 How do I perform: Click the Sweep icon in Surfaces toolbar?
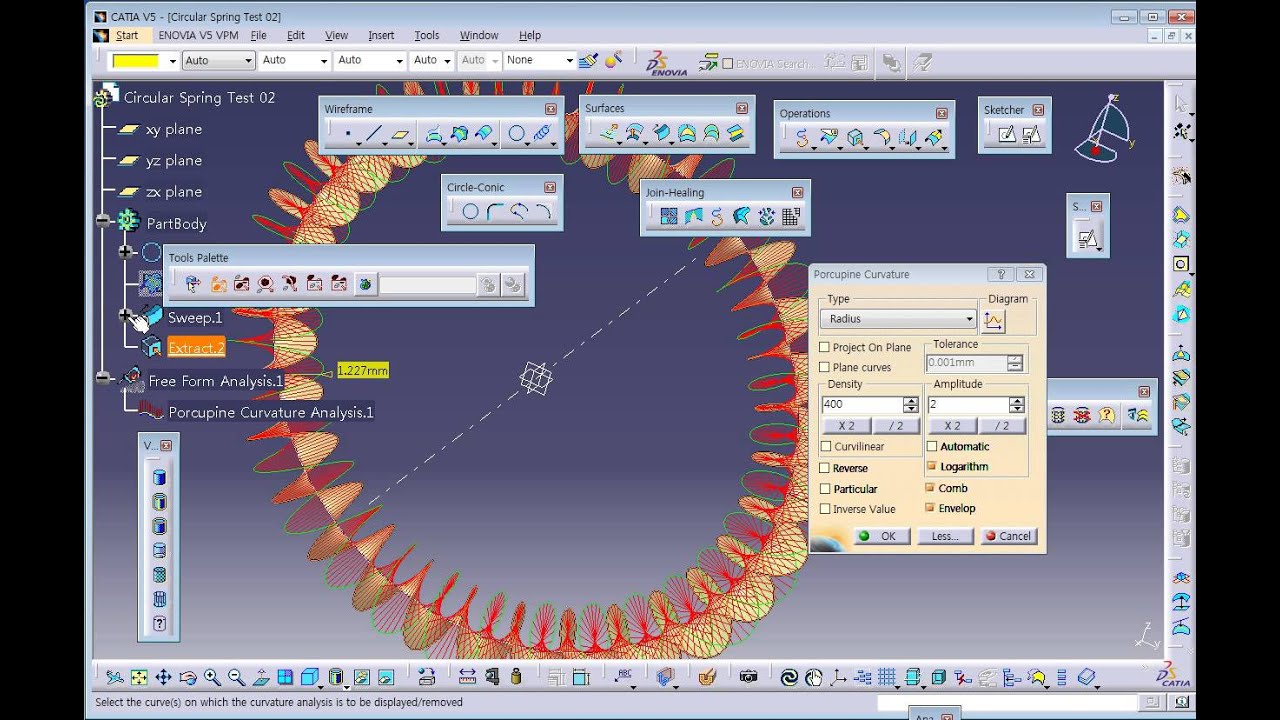(661, 133)
